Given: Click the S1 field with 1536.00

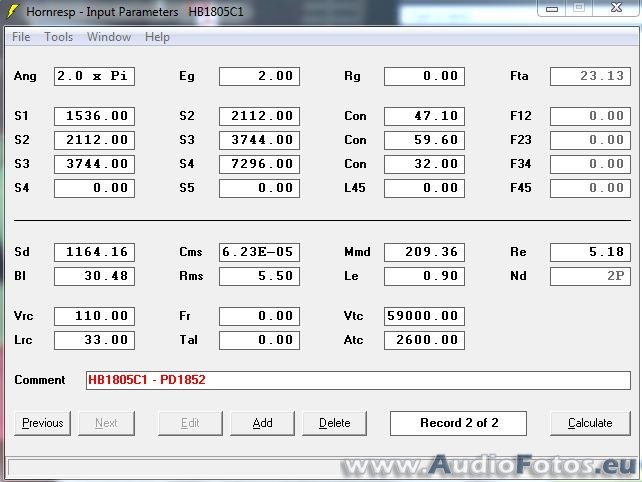Looking at the screenshot, I should pyautogui.click(x=94, y=116).
